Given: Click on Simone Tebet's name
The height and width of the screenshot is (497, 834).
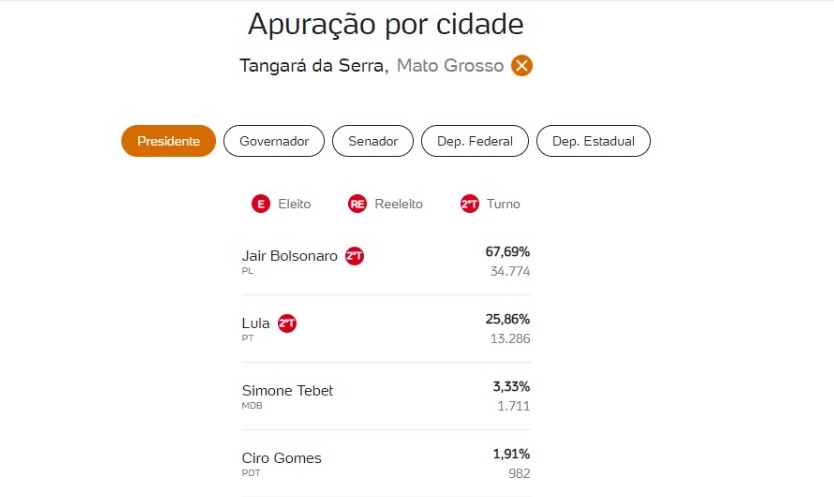Looking at the screenshot, I should (x=287, y=390).
